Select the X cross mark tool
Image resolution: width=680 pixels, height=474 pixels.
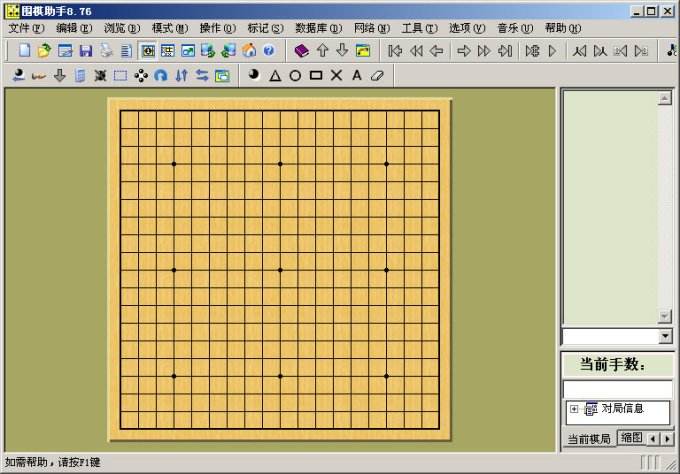(x=336, y=75)
